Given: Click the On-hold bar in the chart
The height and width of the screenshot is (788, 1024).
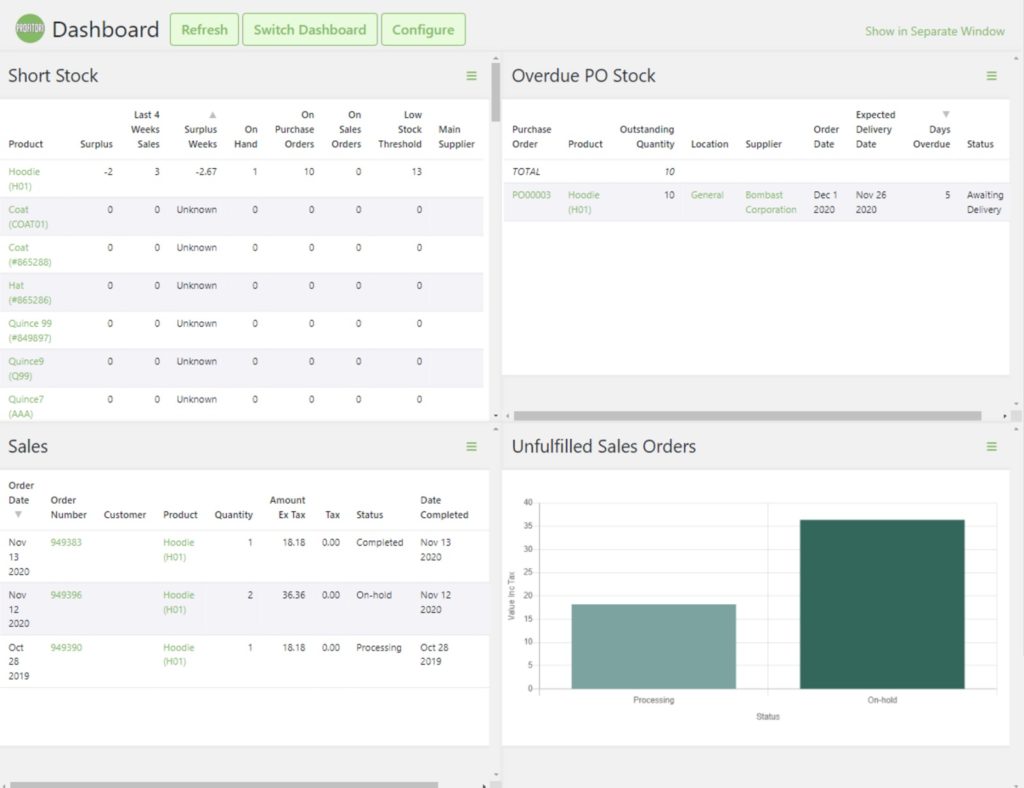Looking at the screenshot, I should pyautogui.click(x=882, y=604).
